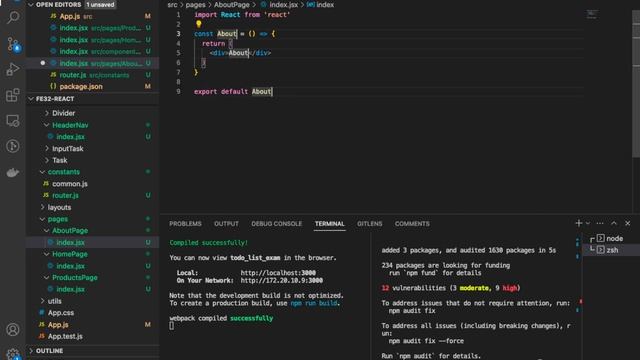
Task: Click the '1 unsaved' badge
Action: pos(100,5)
